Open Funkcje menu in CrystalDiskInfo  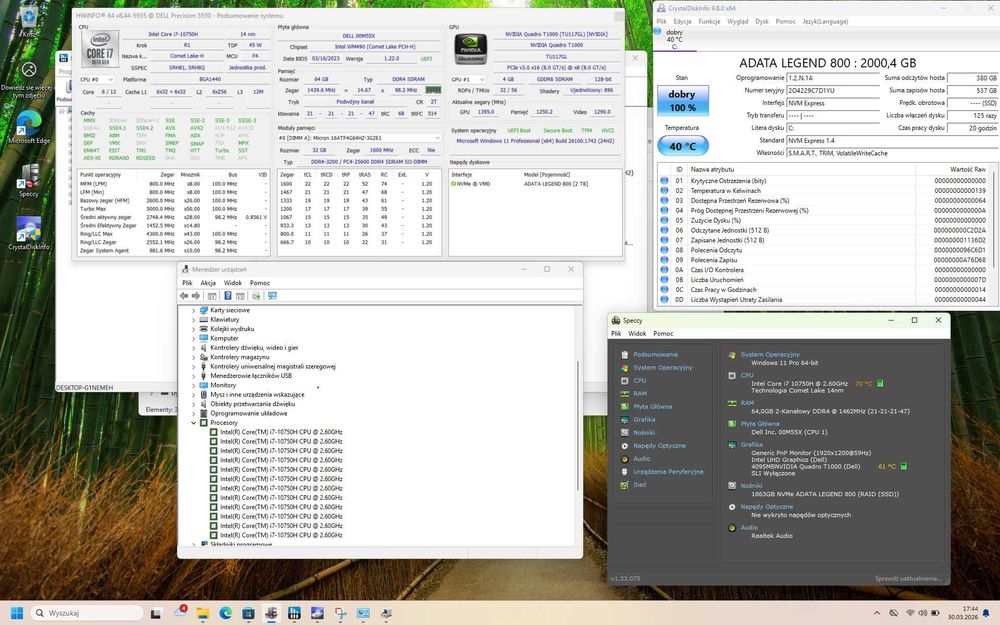pyautogui.click(x=709, y=22)
